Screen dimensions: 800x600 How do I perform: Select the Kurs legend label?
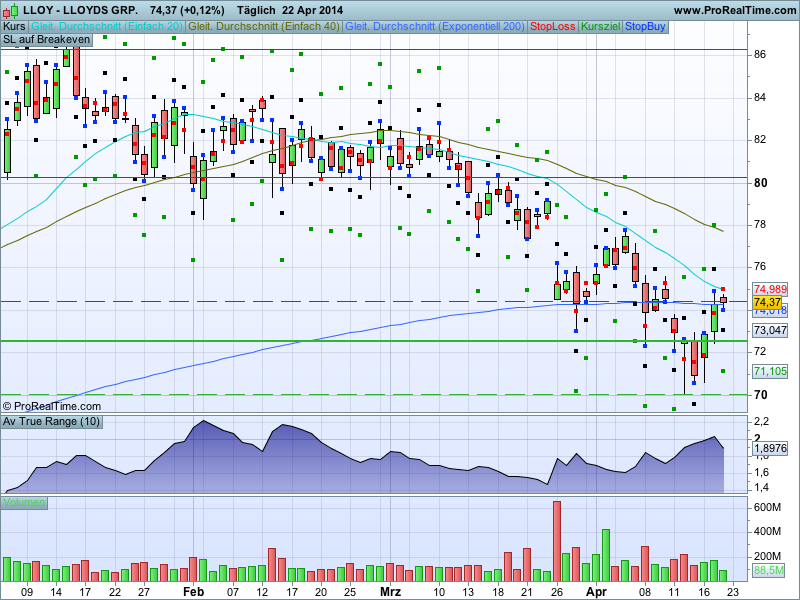(14, 27)
